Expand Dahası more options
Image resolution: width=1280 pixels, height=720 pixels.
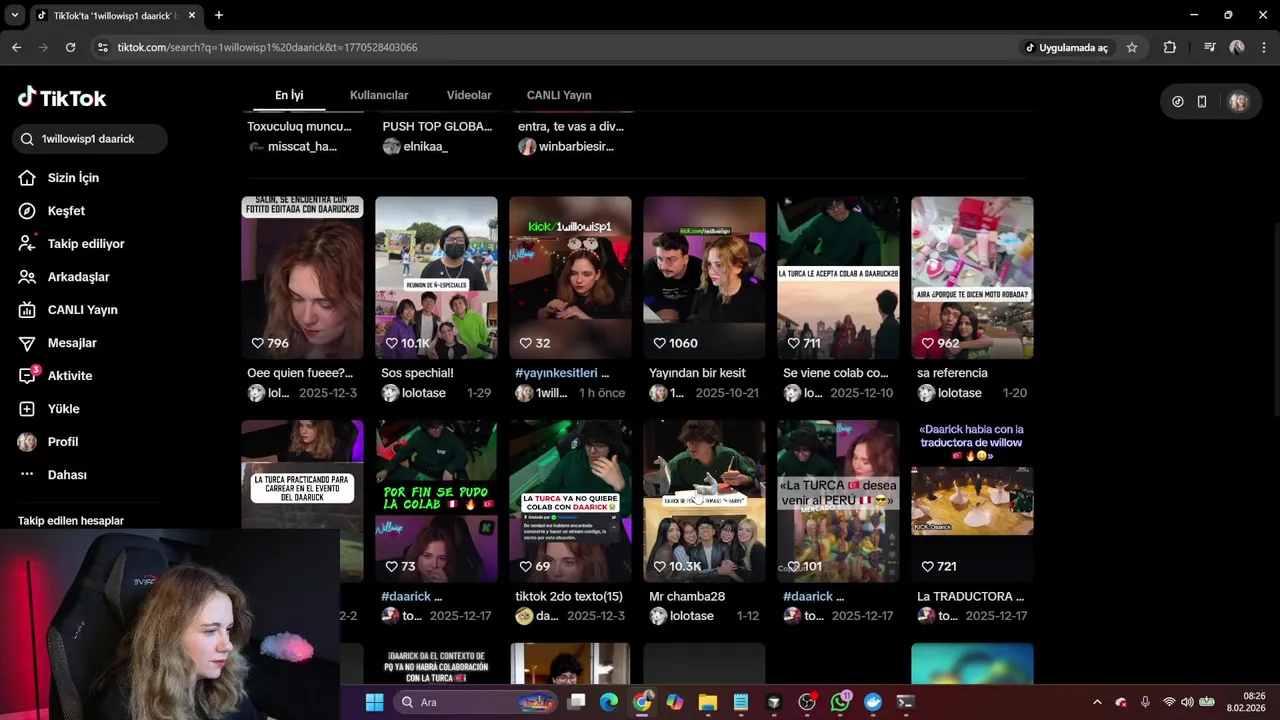pos(67,475)
